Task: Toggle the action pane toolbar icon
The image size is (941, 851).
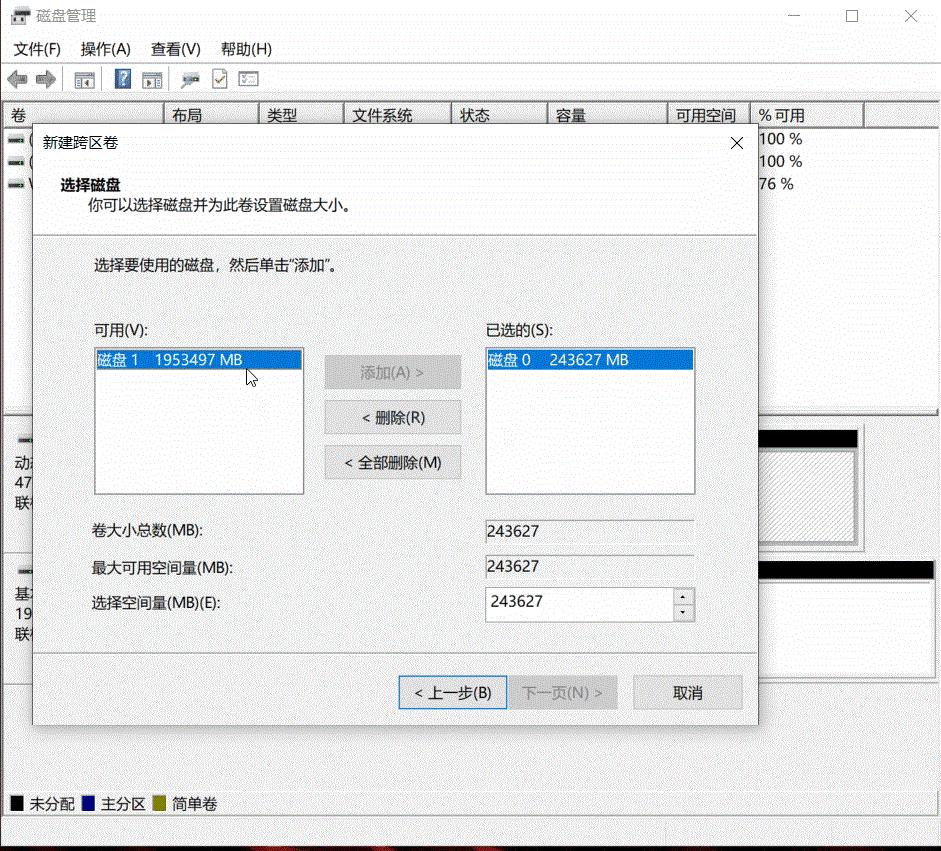Action: [151, 79]
